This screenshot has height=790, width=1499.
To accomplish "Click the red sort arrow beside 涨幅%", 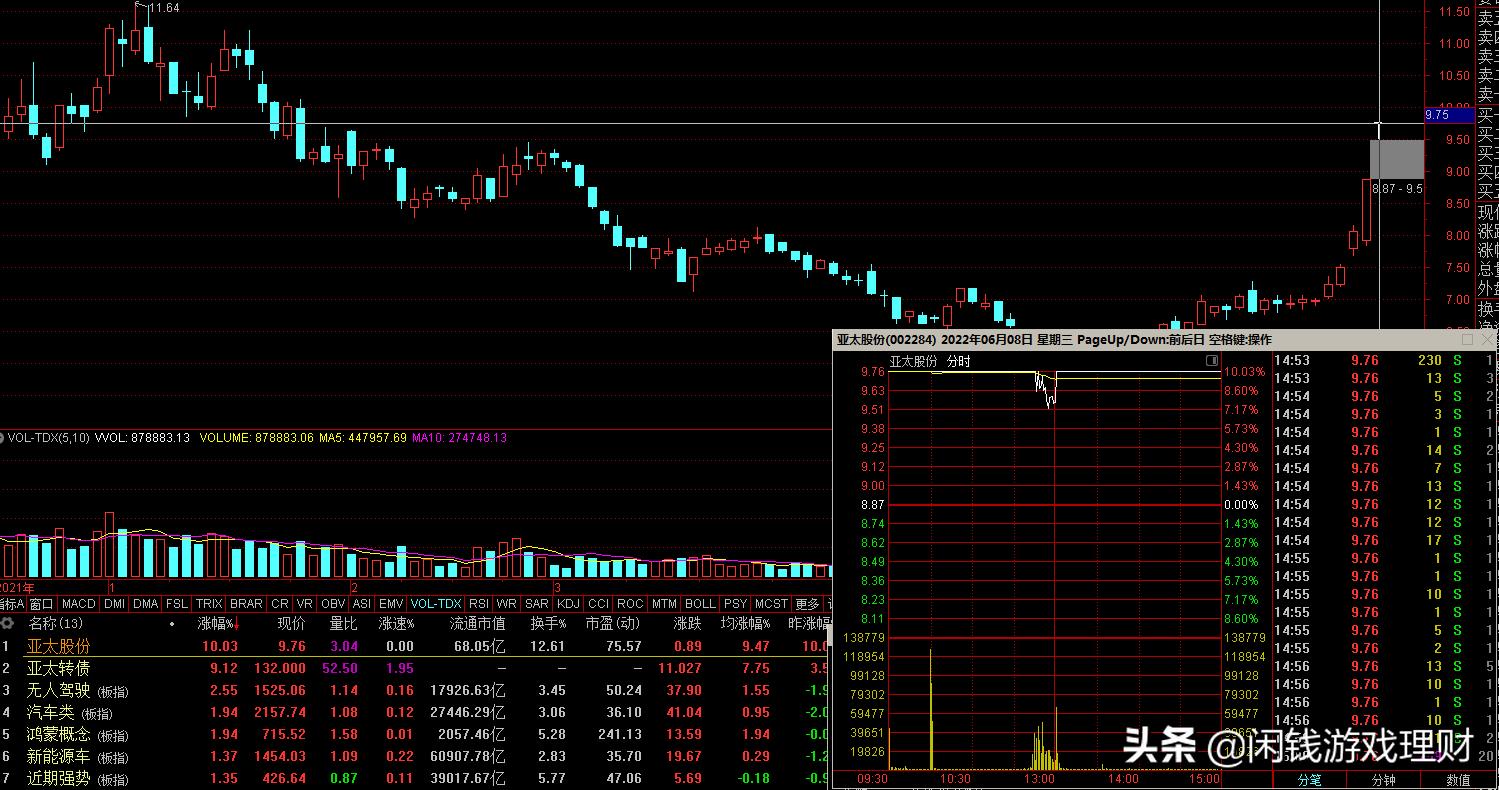I will (237, 625).
